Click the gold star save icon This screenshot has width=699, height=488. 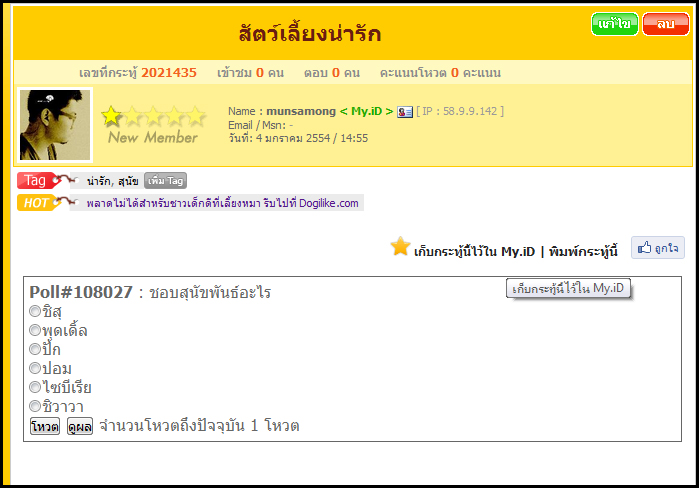(x=400, y=247)
